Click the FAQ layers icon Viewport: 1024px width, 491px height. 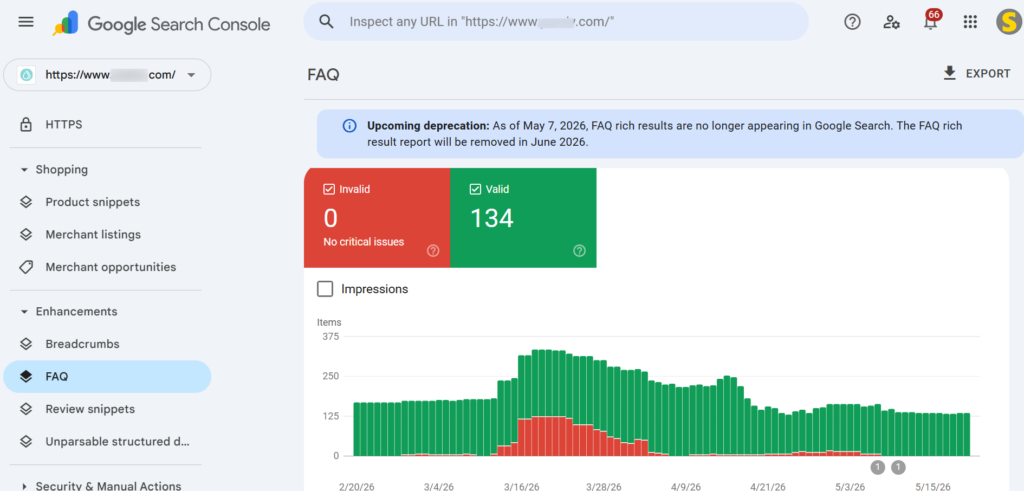26,377
